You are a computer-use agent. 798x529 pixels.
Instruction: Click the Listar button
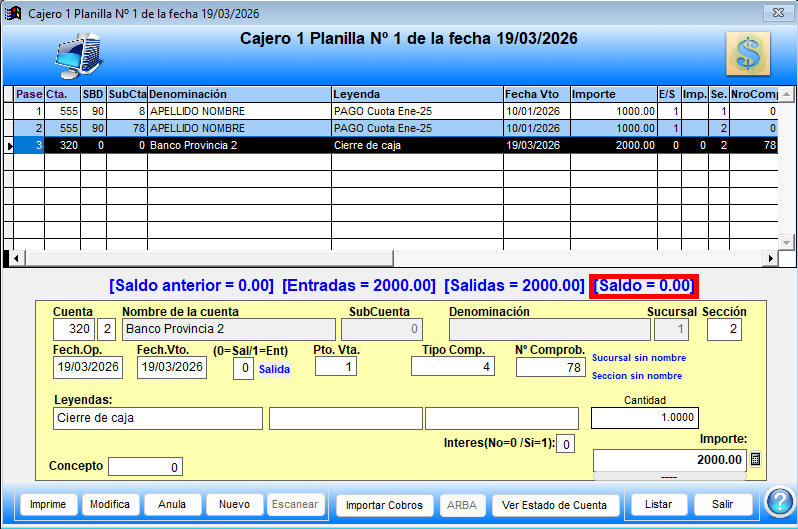[658, 505]
